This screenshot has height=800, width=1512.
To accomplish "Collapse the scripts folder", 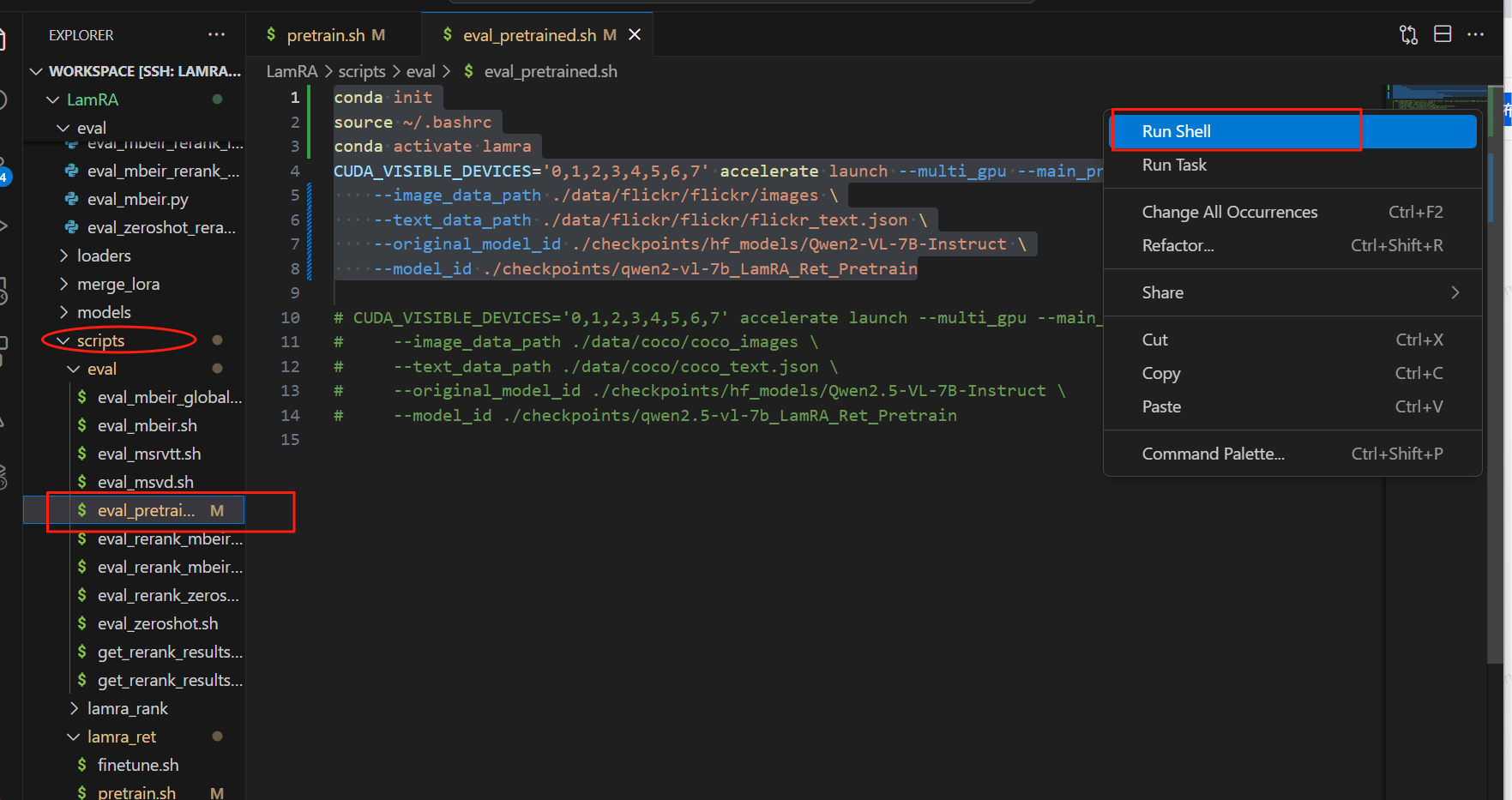I will click(x=100, y=340).
